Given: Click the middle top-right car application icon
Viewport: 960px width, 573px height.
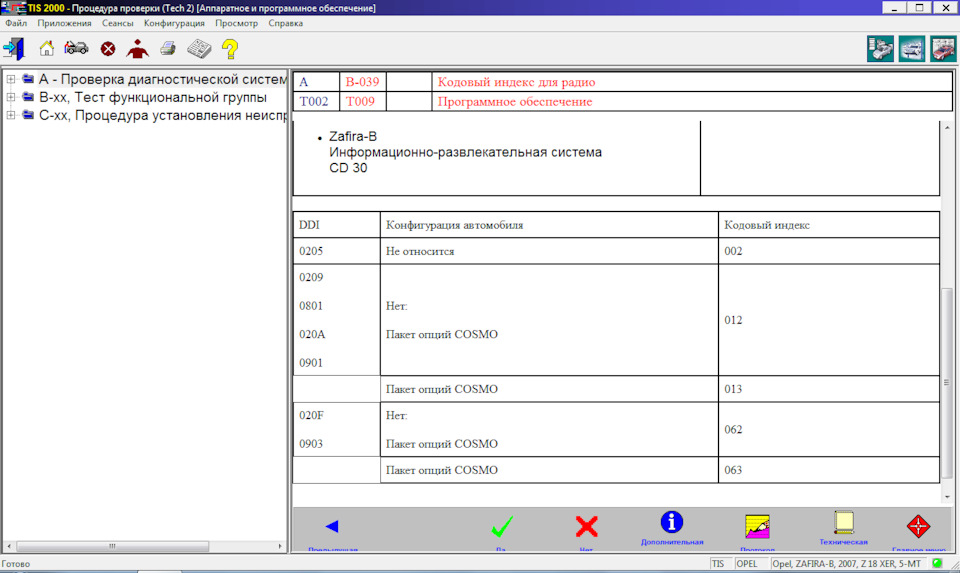Looking at the screenshot, I should point(912,49).
